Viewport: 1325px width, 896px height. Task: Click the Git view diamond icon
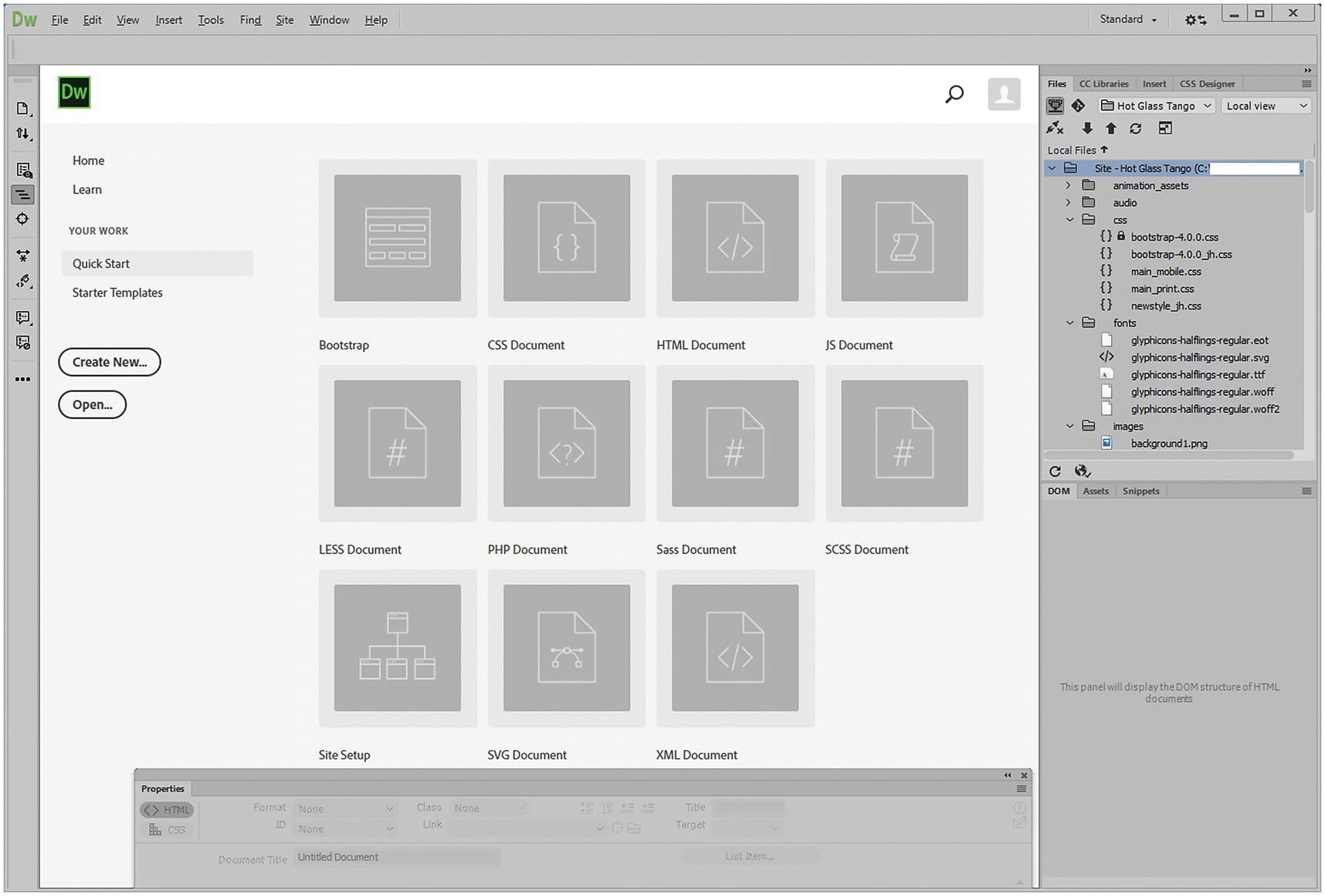tap(1079, 106)
